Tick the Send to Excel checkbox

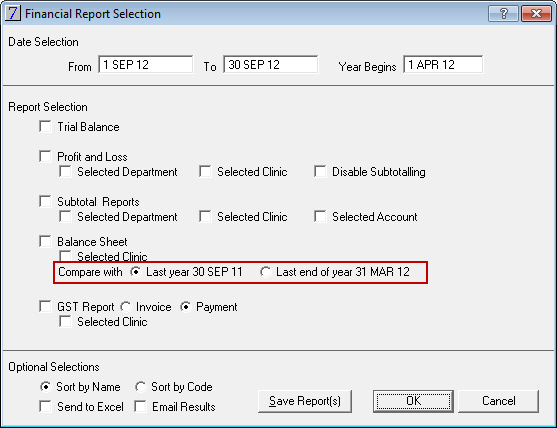coord(45,406)
